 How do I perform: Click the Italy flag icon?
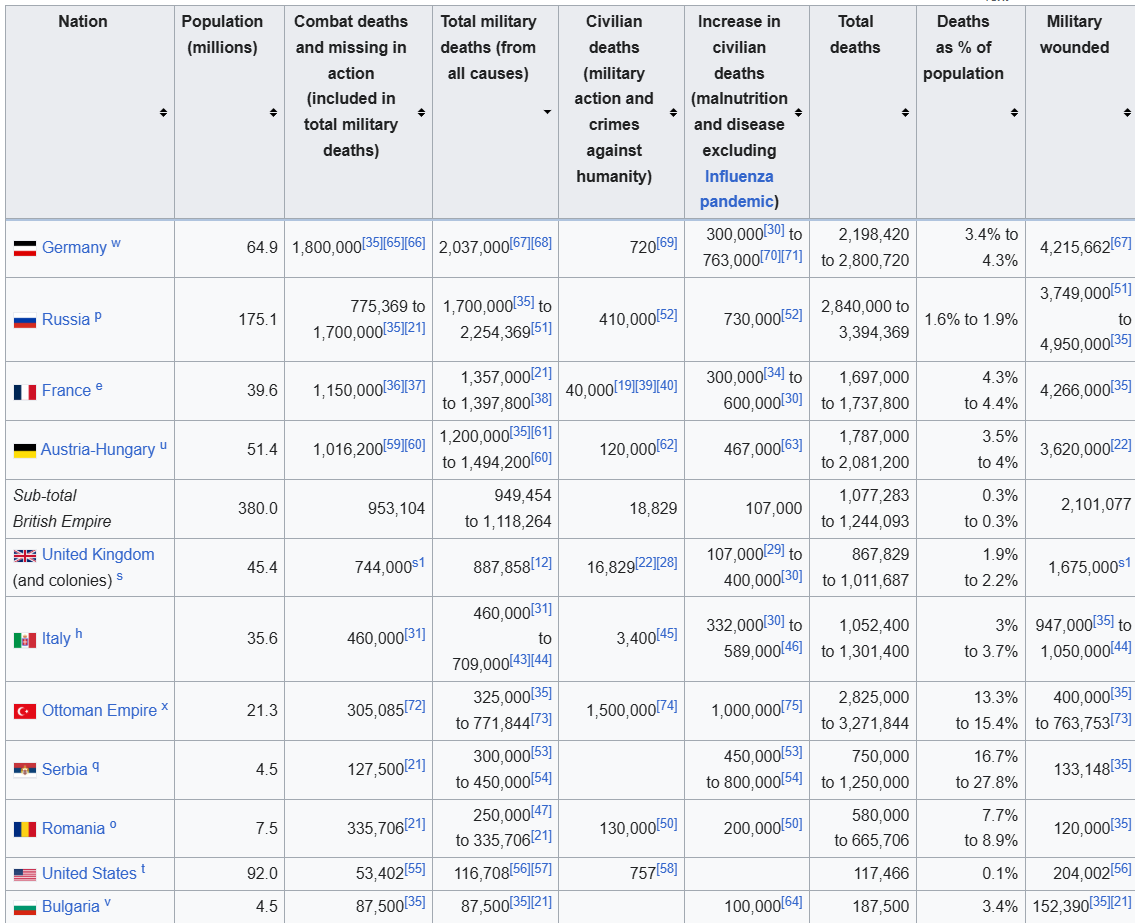point(25,640)
